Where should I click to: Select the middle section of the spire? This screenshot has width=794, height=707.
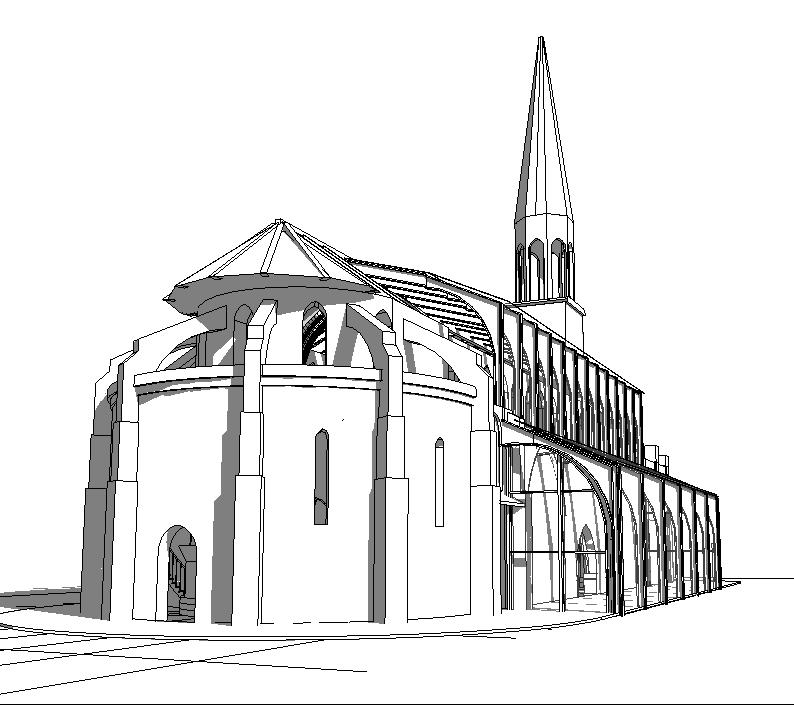[543, 150]
